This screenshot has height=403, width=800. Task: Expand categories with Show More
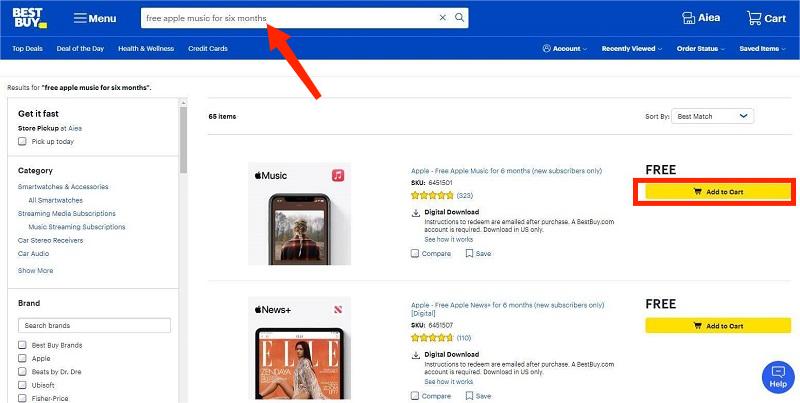pyautogui.click(x=35, y=270)
